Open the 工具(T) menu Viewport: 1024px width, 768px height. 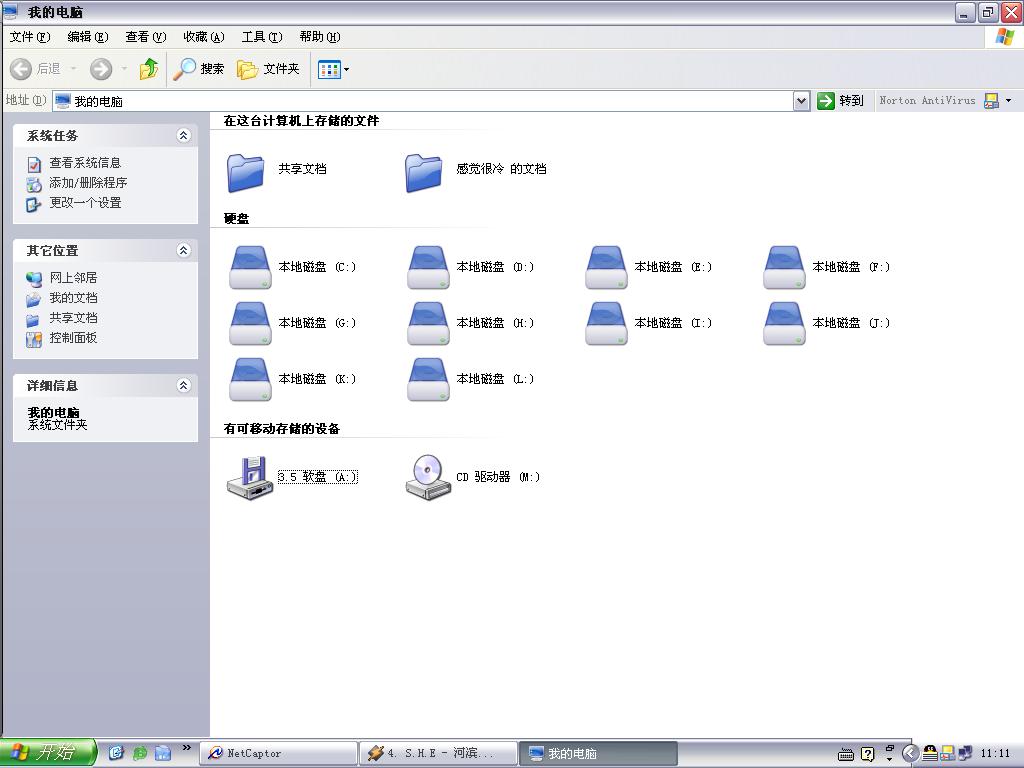pyautogui.click(x=261, y=37)
